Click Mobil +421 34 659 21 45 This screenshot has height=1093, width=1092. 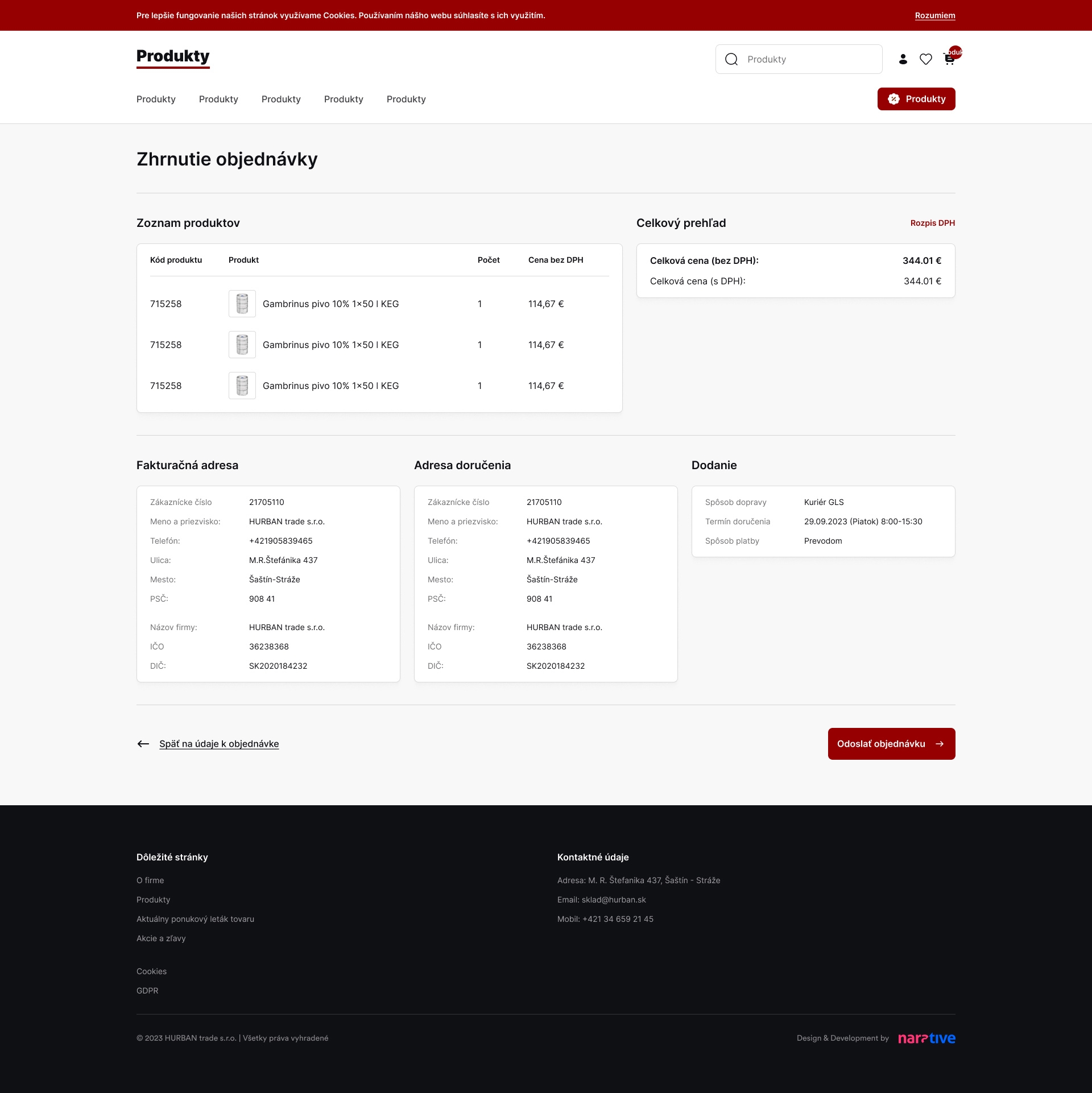point(605,919)
